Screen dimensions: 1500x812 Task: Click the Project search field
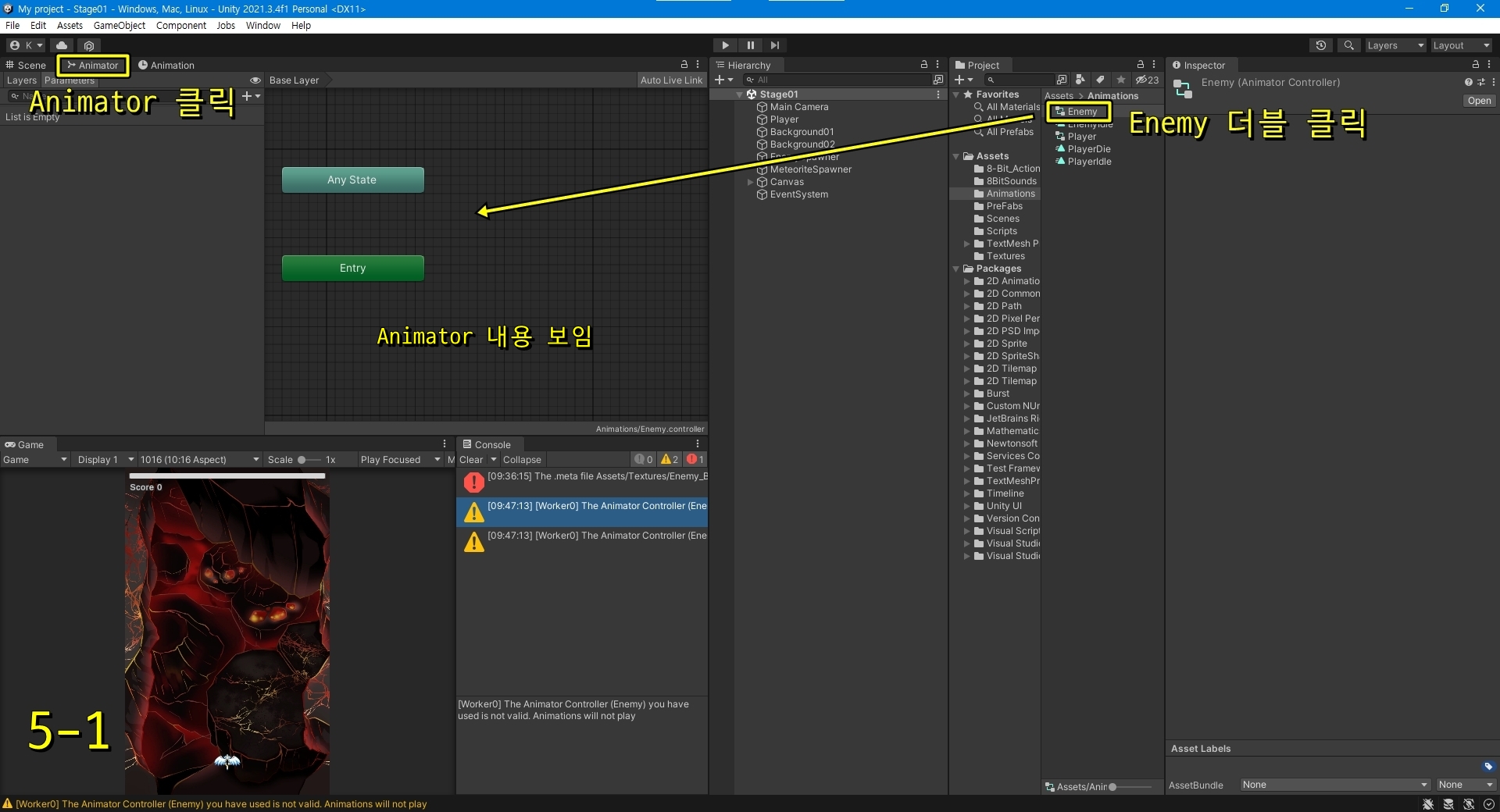[x=1018, y=80]
